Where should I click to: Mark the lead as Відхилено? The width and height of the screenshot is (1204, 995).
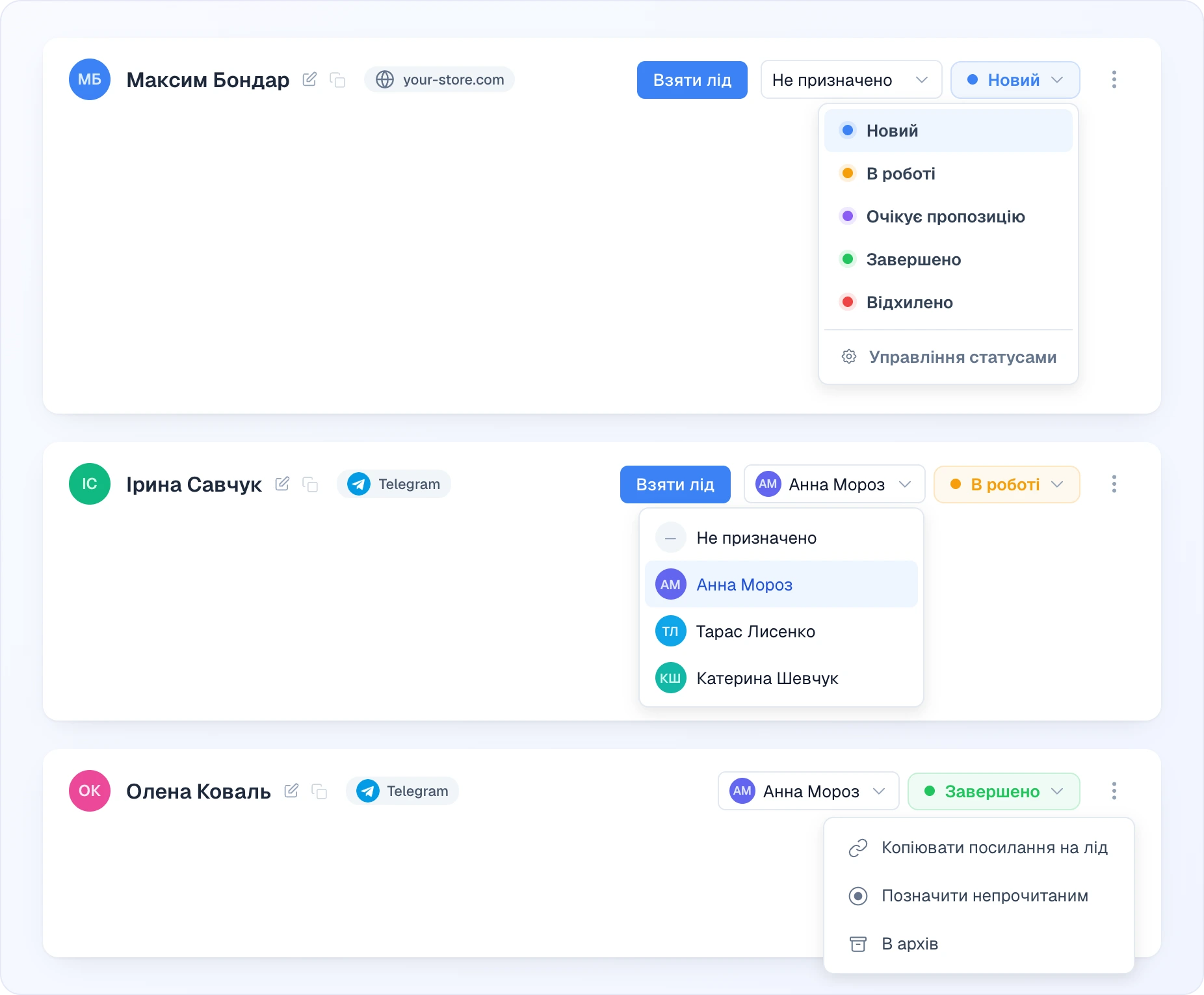click(x=949, y=302)
